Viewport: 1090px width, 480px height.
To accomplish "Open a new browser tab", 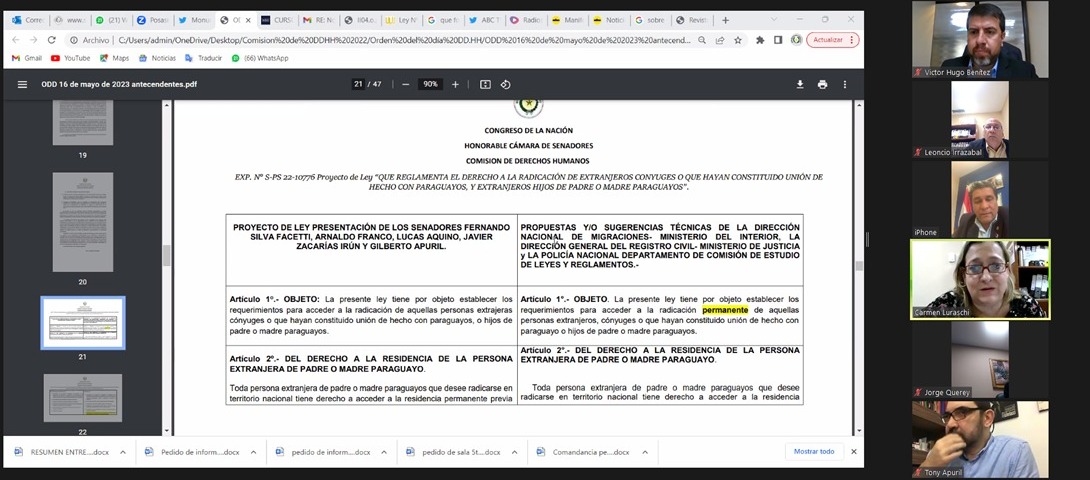I will click(725, 20).
